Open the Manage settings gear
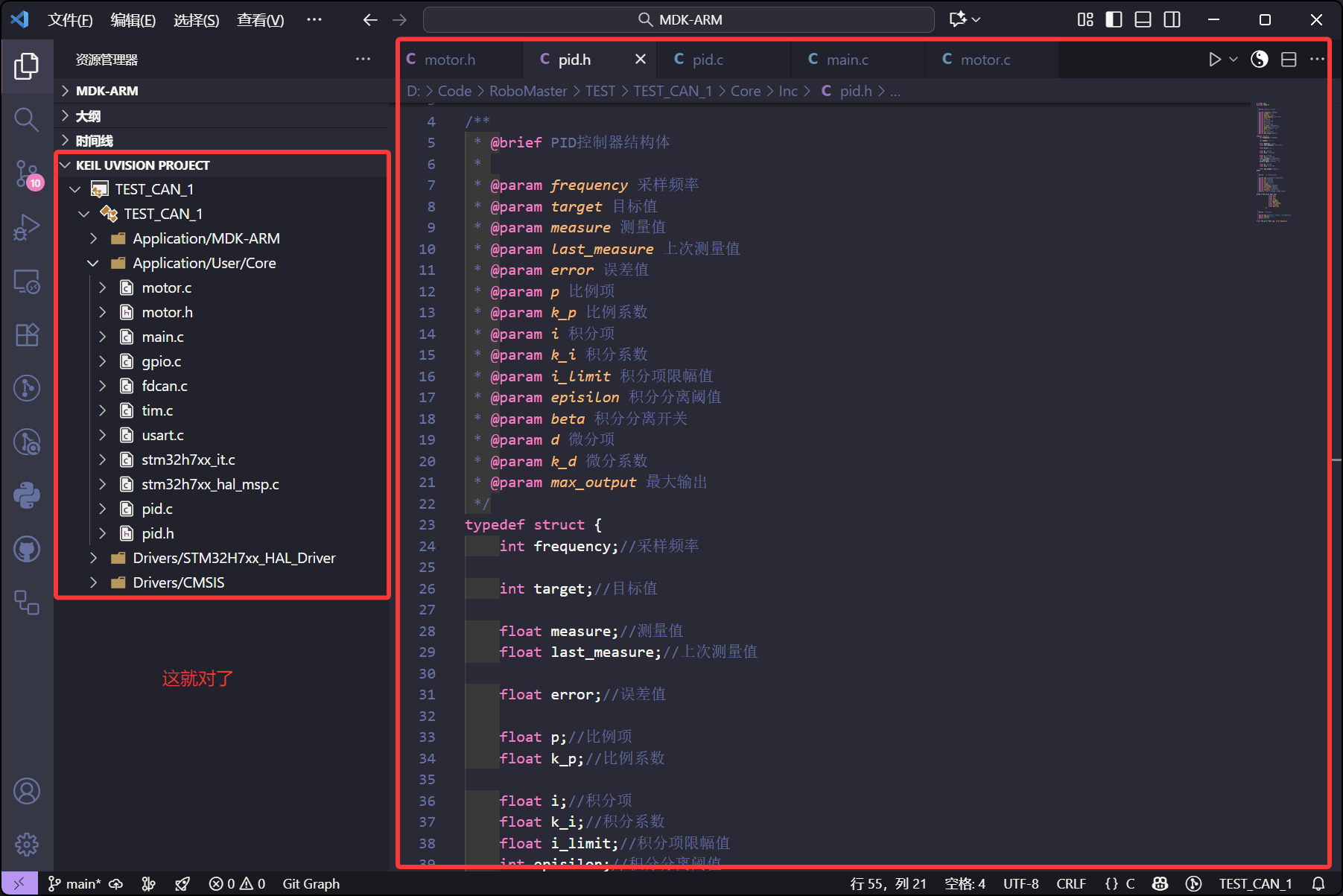This screenshot has height=896, width=1343. coord(27,844)
